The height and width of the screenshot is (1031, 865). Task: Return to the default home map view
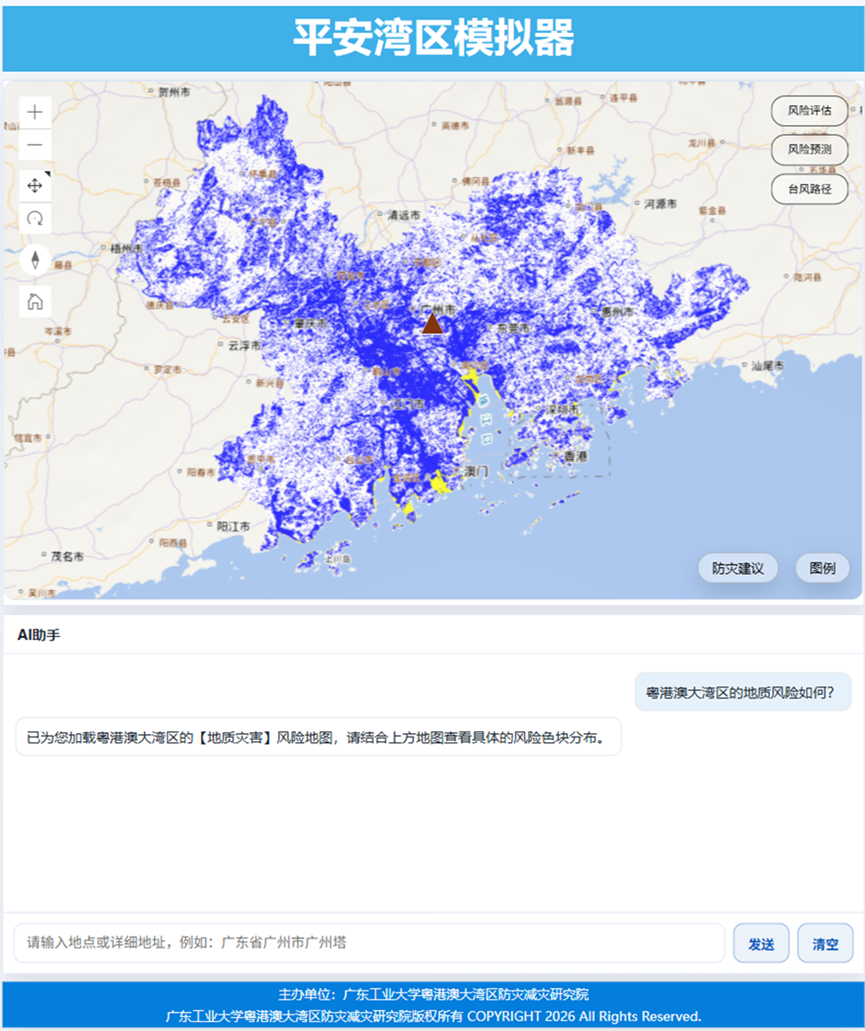tap(35, 301)
